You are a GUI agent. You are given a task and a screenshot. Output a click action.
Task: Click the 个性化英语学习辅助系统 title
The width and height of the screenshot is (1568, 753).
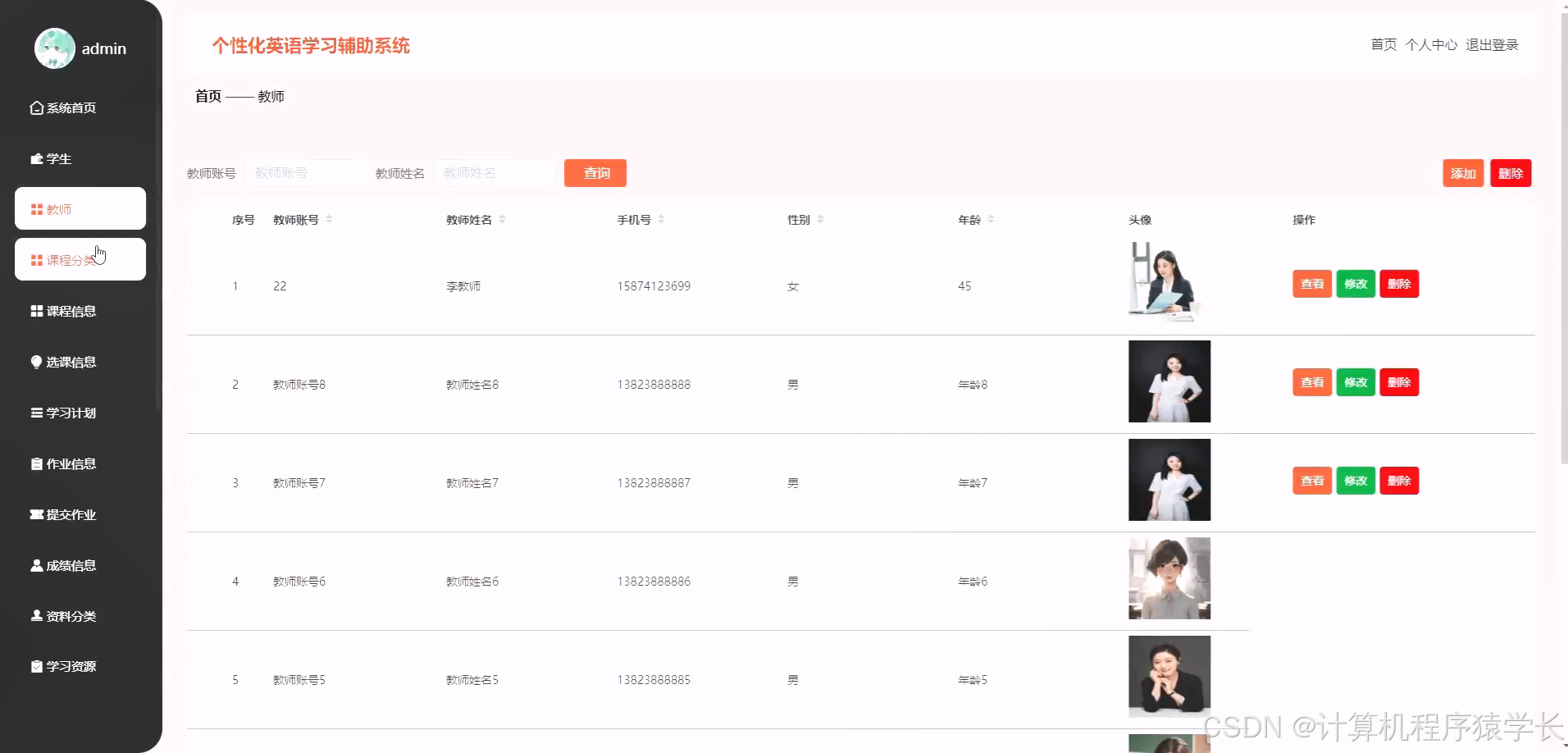click(x=311, y=46)
